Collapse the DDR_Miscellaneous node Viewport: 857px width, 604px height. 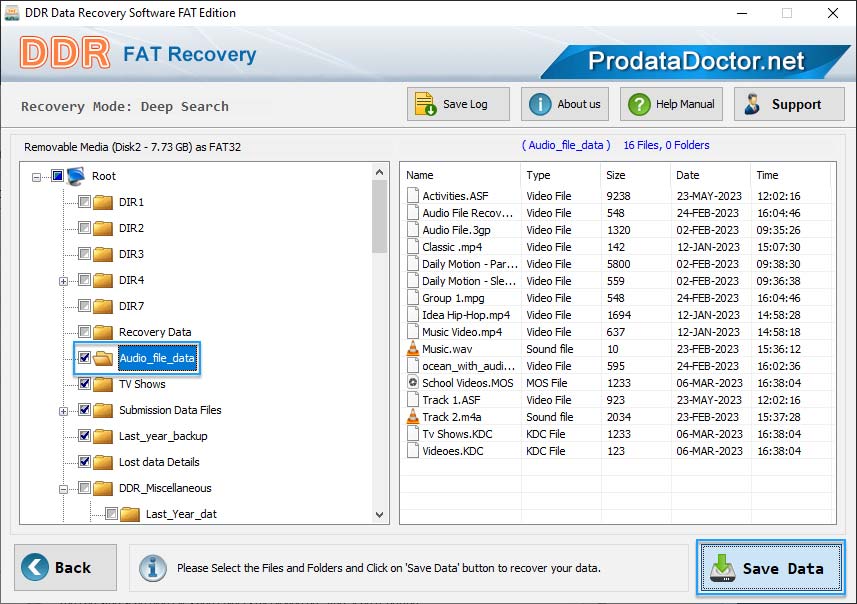click(x=63, y=489)
